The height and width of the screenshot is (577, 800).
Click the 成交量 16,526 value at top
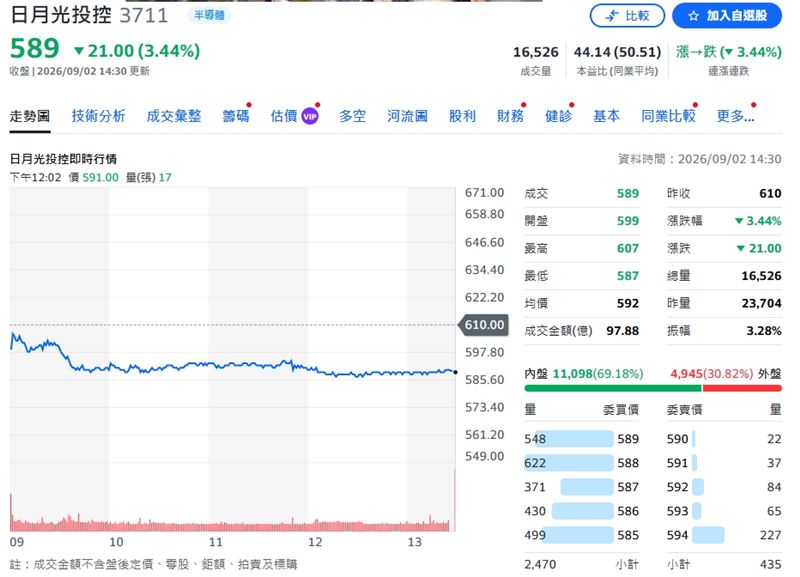pyautogui.click(x=536, y=52)
